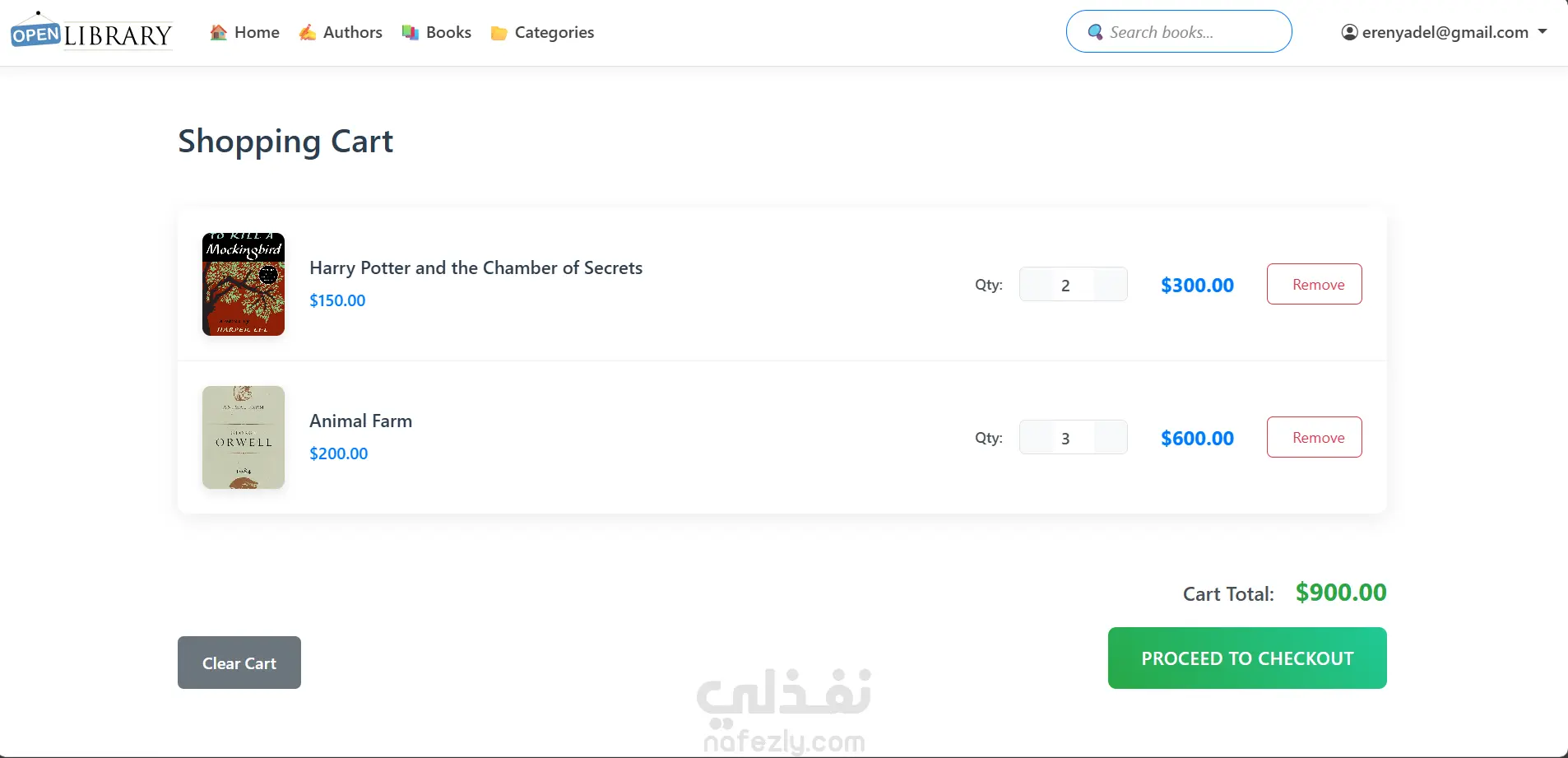
Task: Click the yellow folder Categories icon
Action: pyautogui.click(x=499, y=33)
